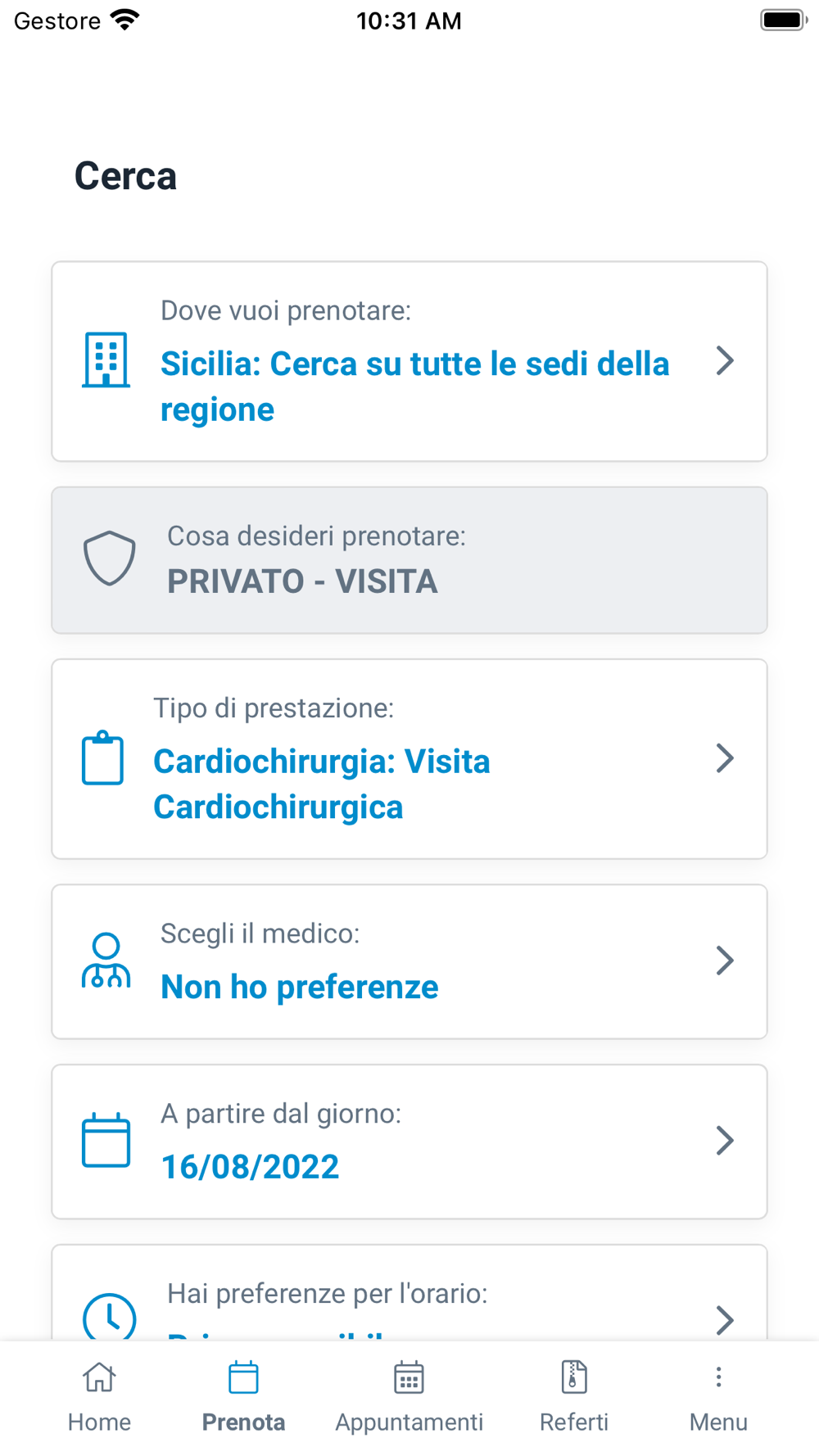This screenshot has width=819, height=1456.
Task: Tap the building icon for location
Action: (x=106, y=359)
